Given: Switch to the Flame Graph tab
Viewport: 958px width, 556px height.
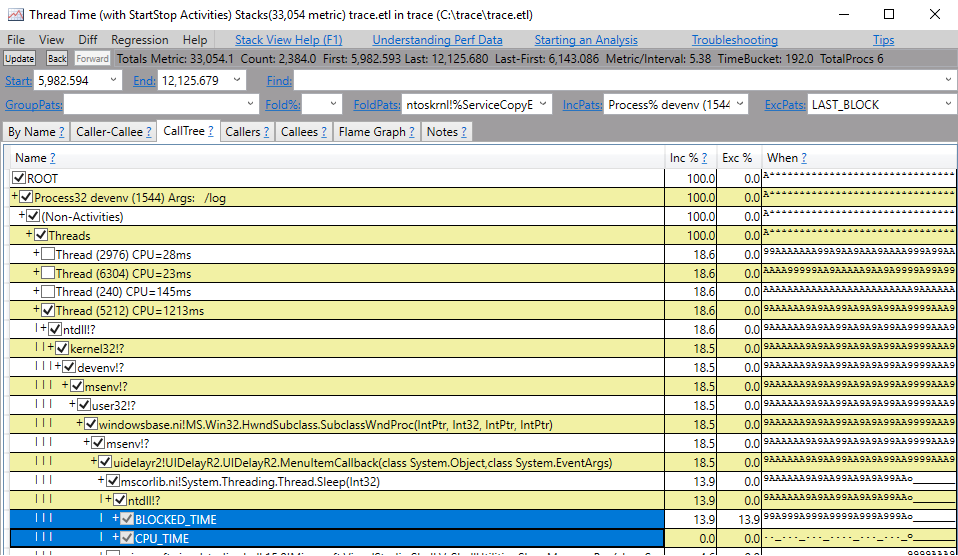Looking at the screenshot, I should coord(376,132).
